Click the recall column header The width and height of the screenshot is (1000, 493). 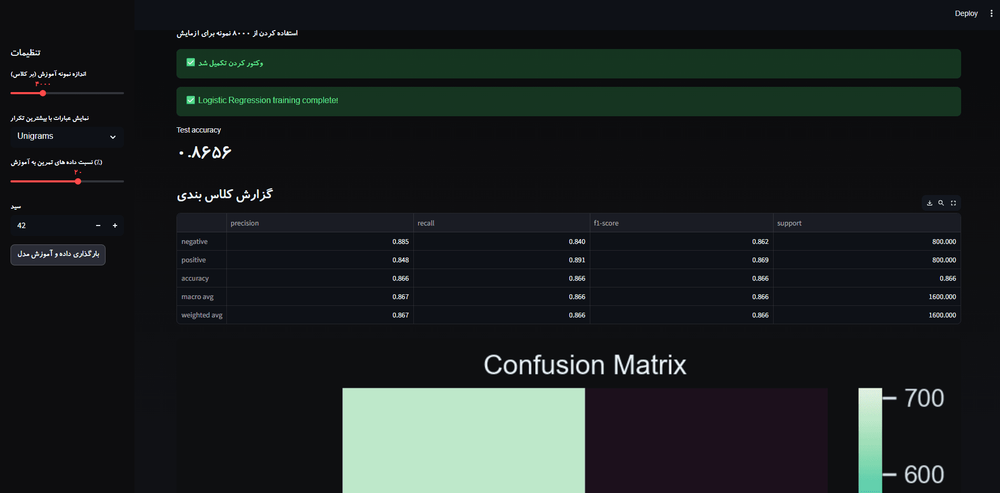point(501,223)
